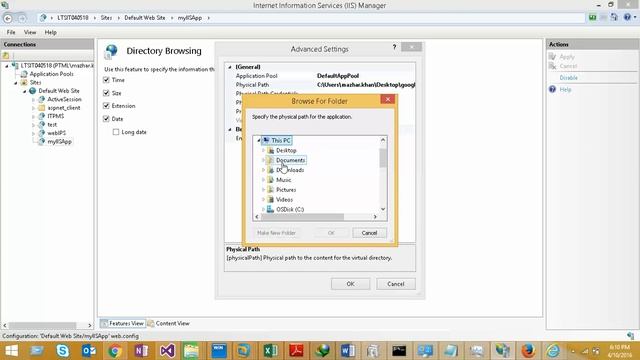Open Google Chrome from the taskbar

115,351
